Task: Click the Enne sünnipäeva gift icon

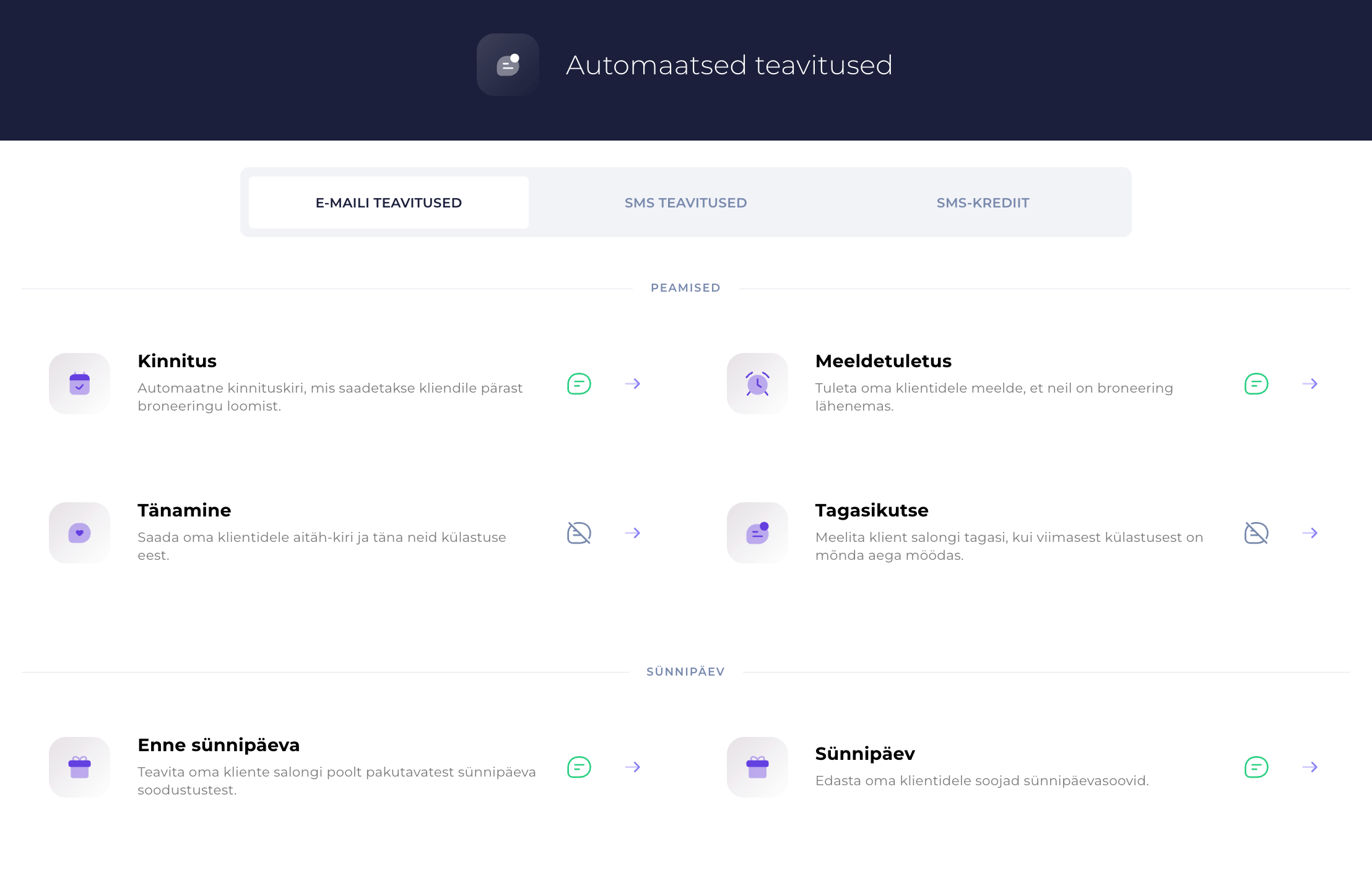Action: [x=79, y=767]
